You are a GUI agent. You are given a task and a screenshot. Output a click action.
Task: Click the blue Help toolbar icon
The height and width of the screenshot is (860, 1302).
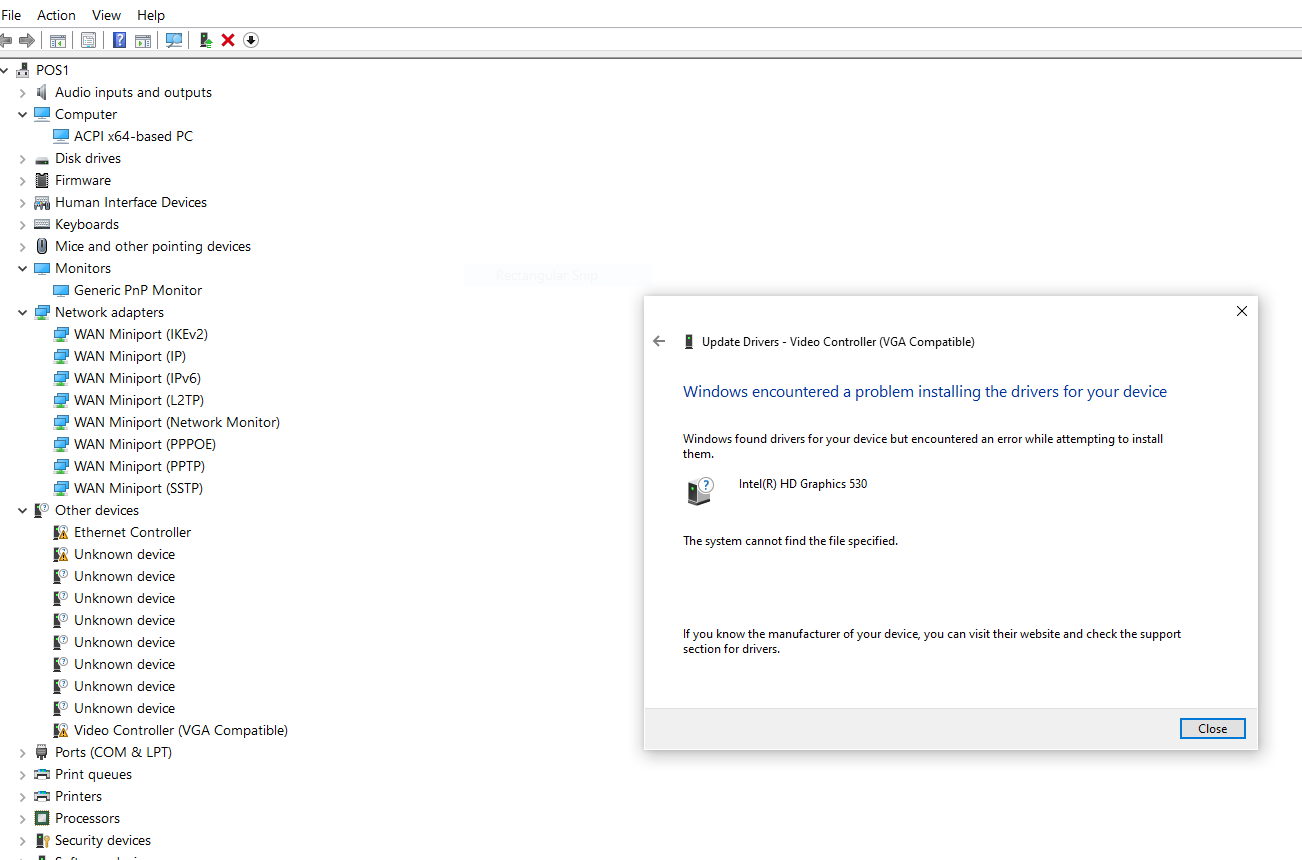[x=119, y=40]
